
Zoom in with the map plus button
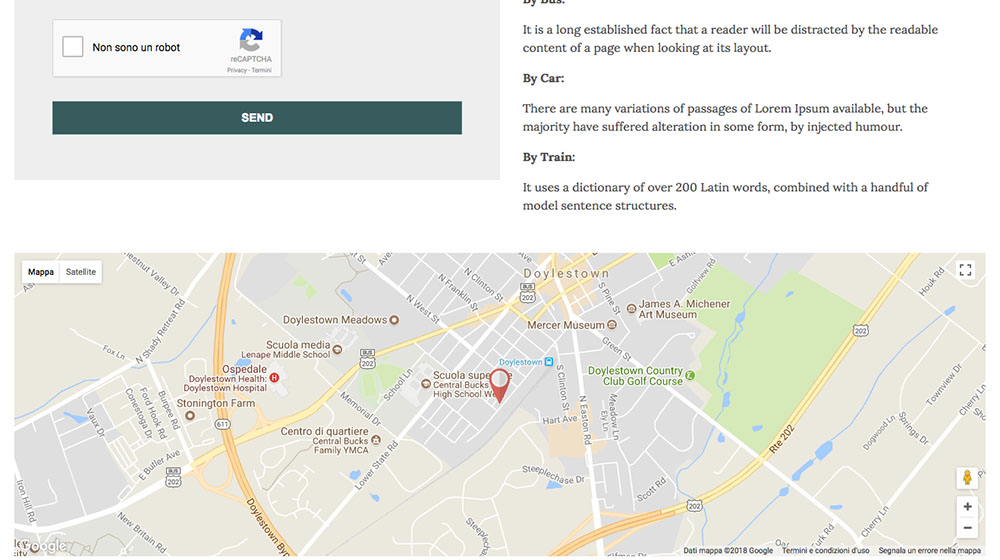point(967,507)
